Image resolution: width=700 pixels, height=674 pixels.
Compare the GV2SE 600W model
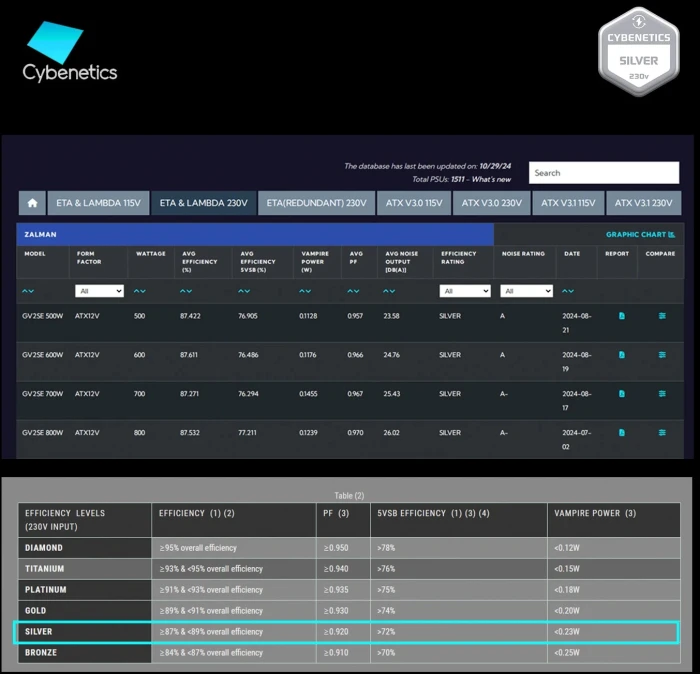tap(662, 355)
